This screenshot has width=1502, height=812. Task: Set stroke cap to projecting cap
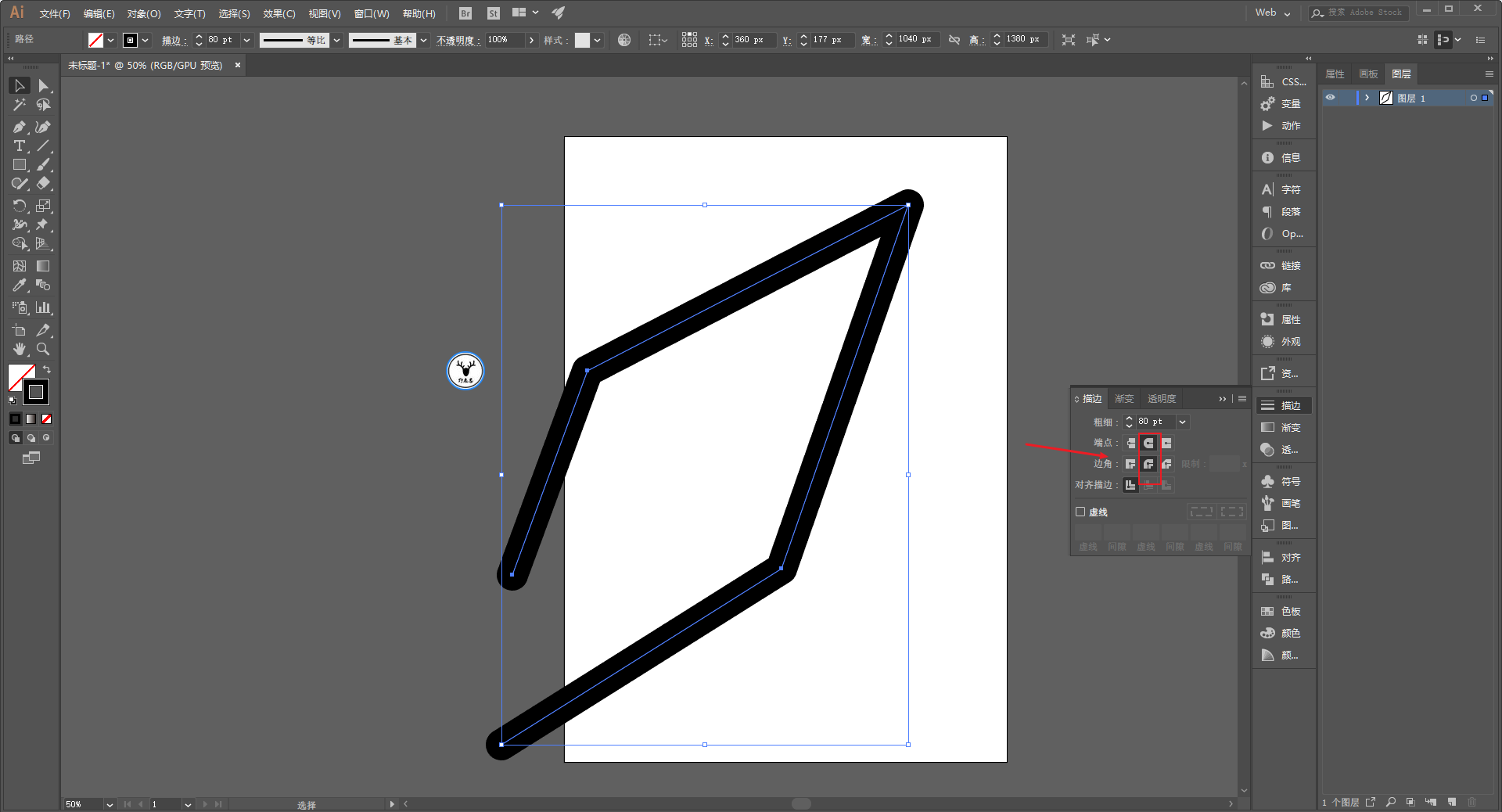tap(1166, 444)
